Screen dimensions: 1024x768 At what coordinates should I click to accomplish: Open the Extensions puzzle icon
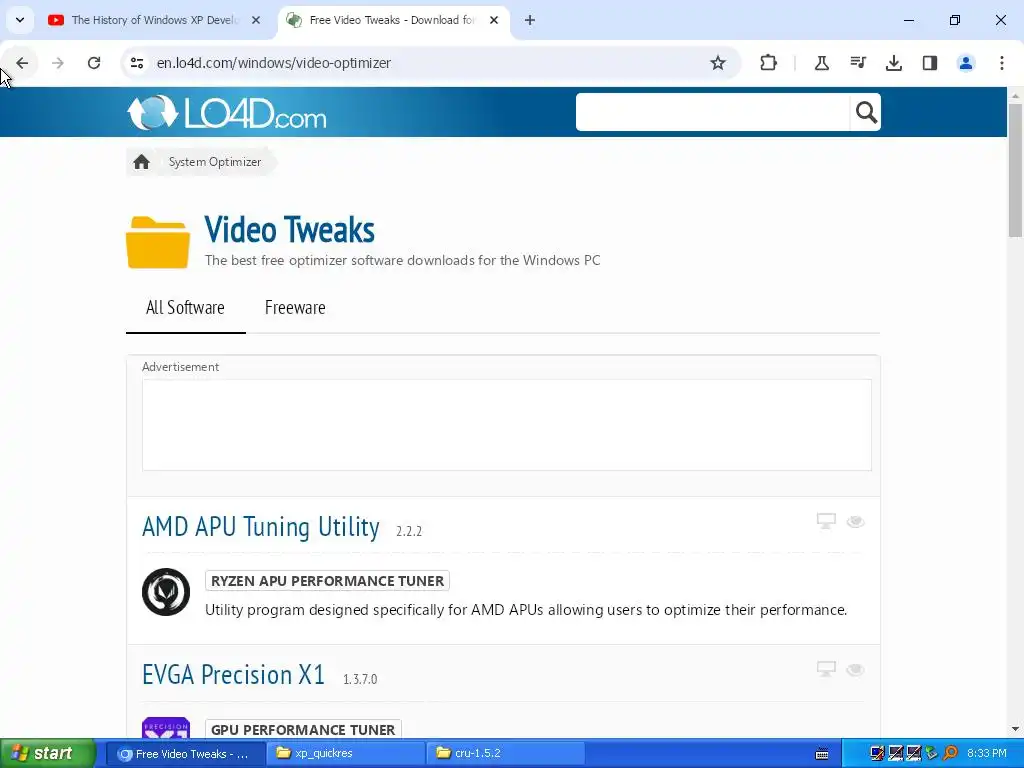click(x=769, y=63)
